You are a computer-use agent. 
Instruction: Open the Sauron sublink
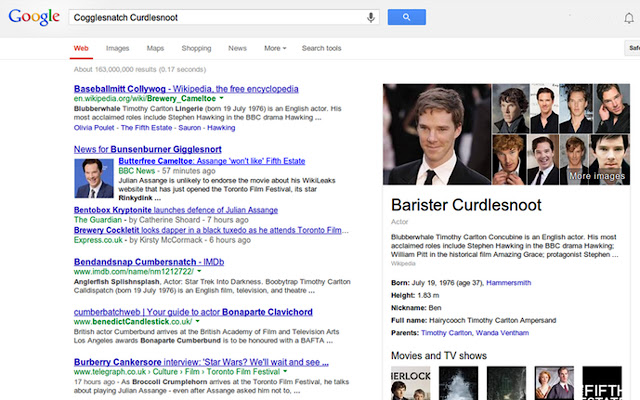[x=190, y=128]
